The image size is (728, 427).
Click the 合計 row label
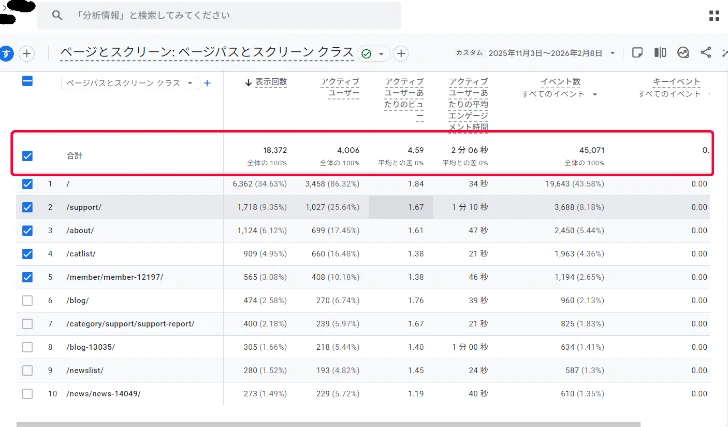coord(74,156)
